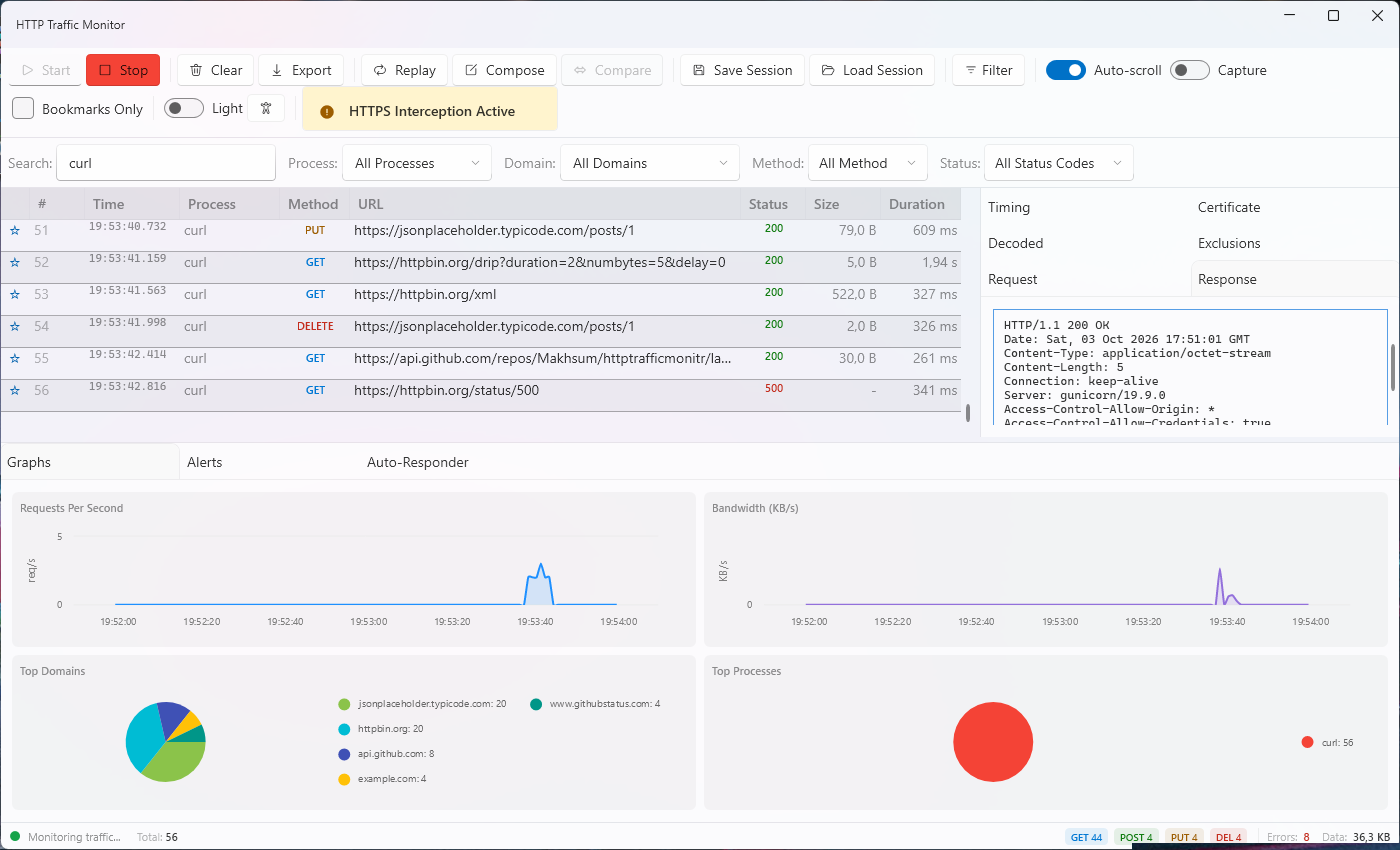The width and height of the screenshot is (1400, 850).
Task: Switch to the Timing tab
Action: click(1085, 207)
